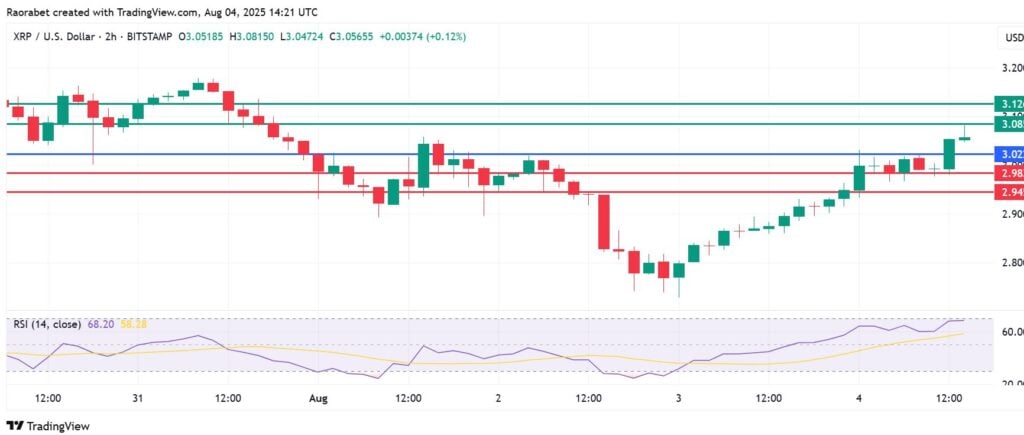The image size is (1024, 435).
Task: Open the USD currency selector
Action: tap(1014, 38)
